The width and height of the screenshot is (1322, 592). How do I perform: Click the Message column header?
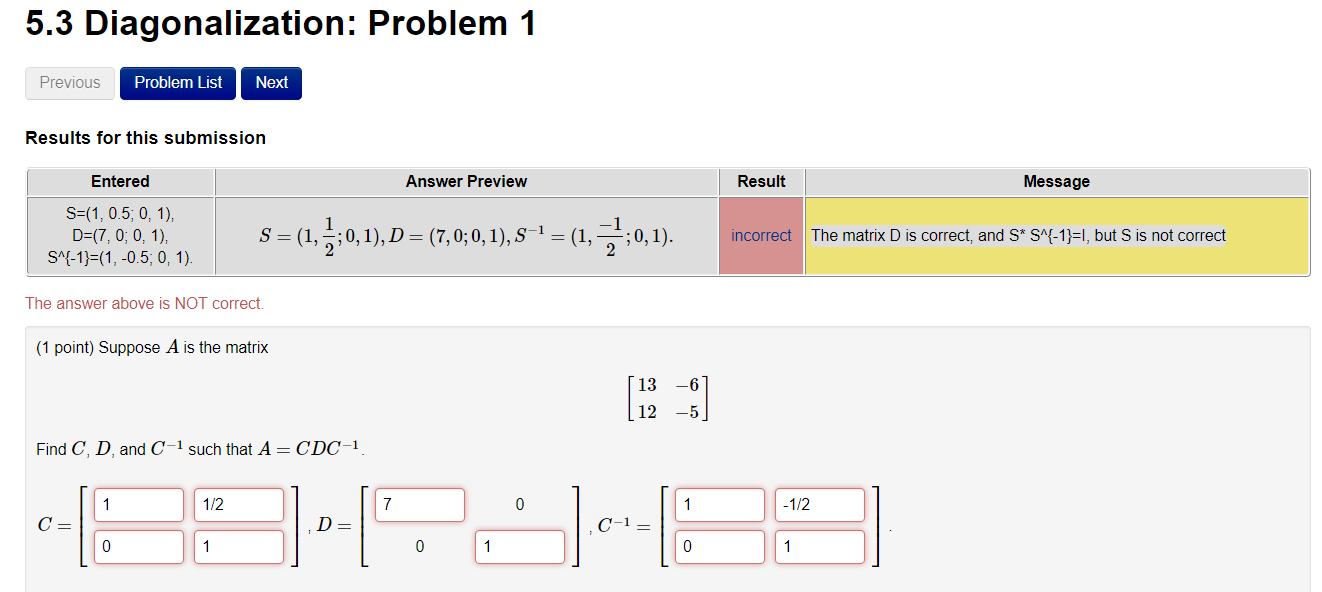tap(1057, 182)
